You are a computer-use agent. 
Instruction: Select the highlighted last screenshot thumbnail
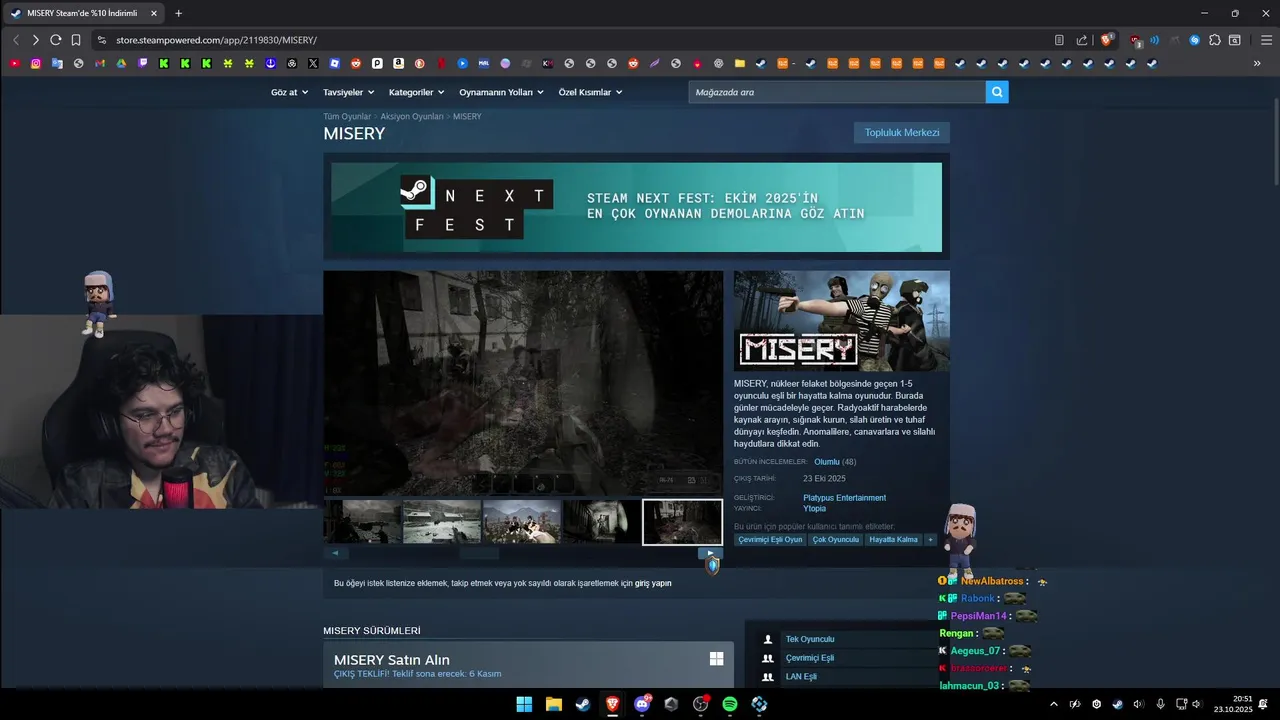tap(682, 522)
